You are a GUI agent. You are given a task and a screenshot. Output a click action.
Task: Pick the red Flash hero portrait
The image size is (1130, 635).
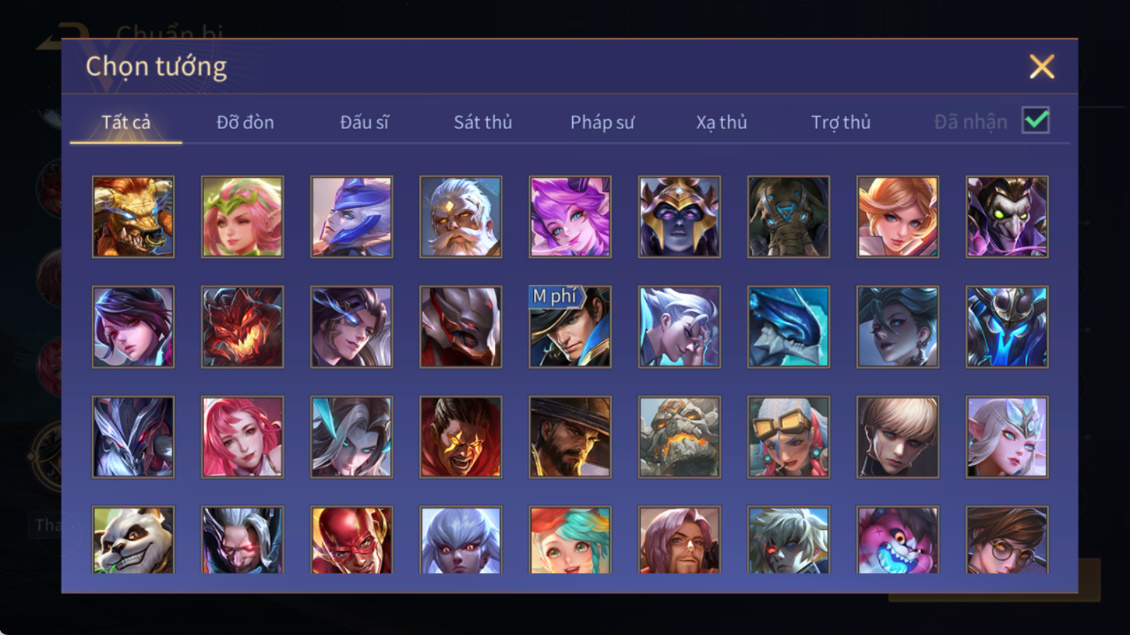tap(352, 540)
